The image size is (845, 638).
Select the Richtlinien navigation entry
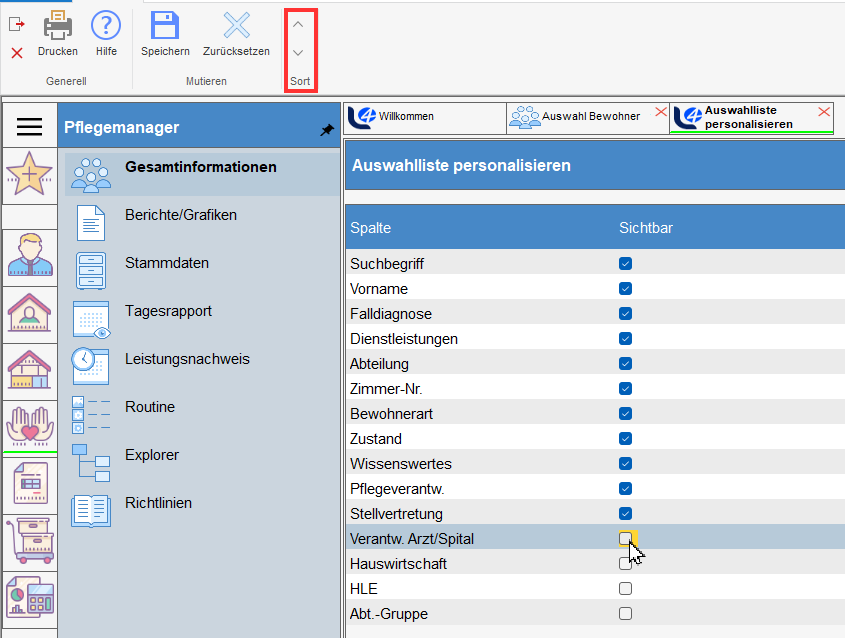[158, 503]
